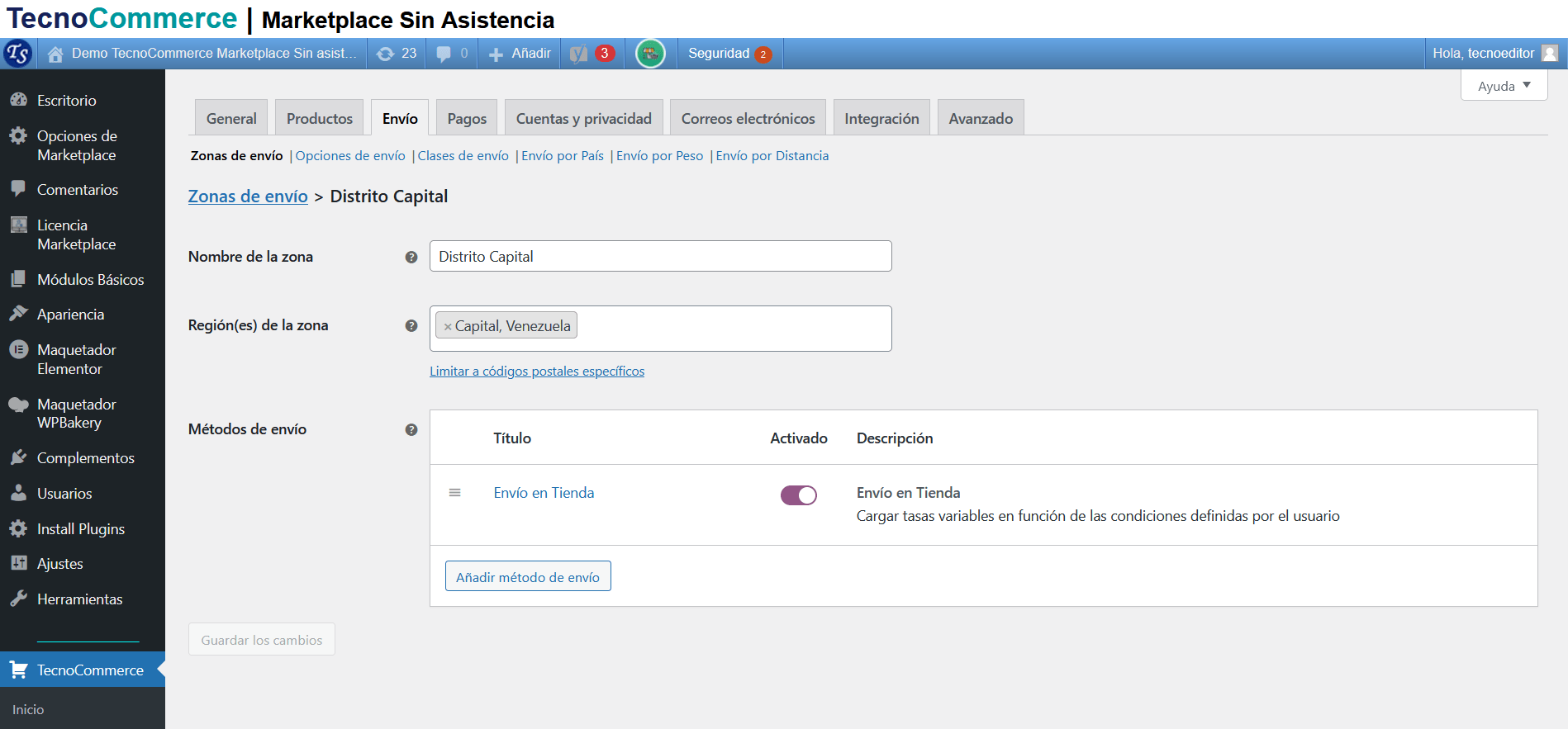1568x729 pixels.
Task: Click the Usuarios person icon in sidebar
Action: (18, 493)
